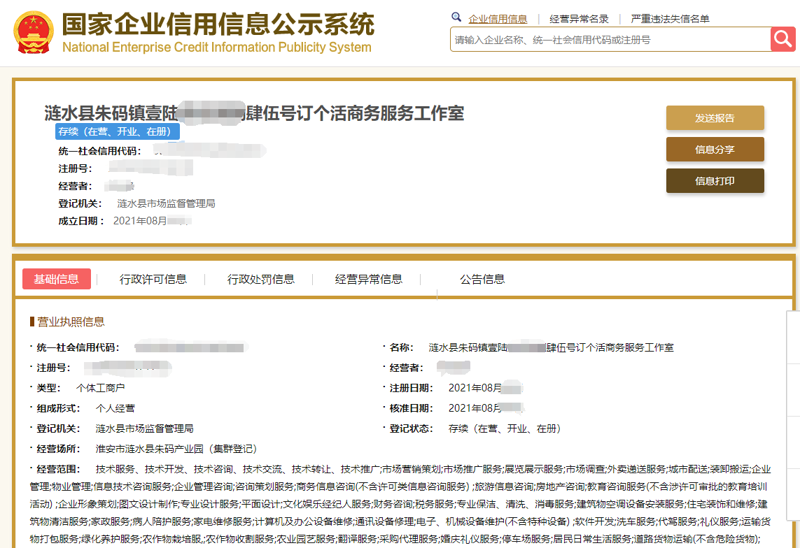
Task: Switch to the 公告信息 tab
Action: 482,279
